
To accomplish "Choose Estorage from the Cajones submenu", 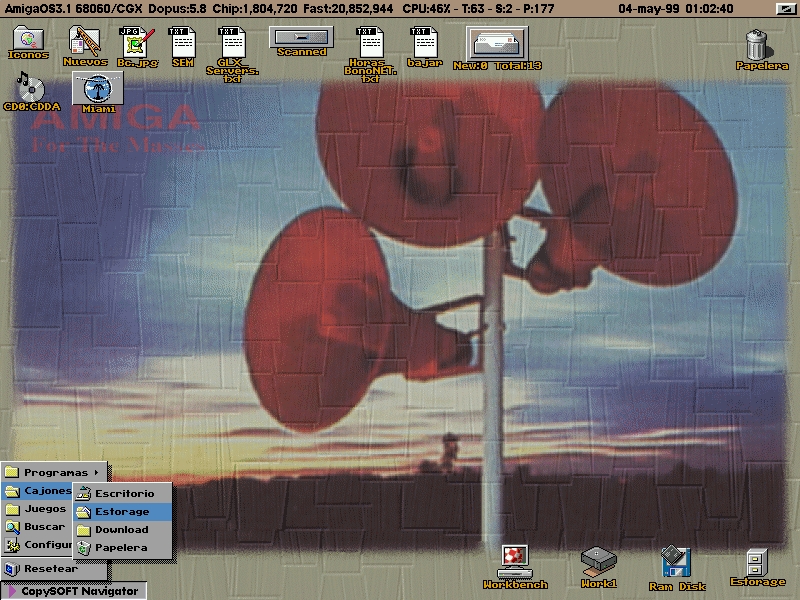I will click(122, 512).
